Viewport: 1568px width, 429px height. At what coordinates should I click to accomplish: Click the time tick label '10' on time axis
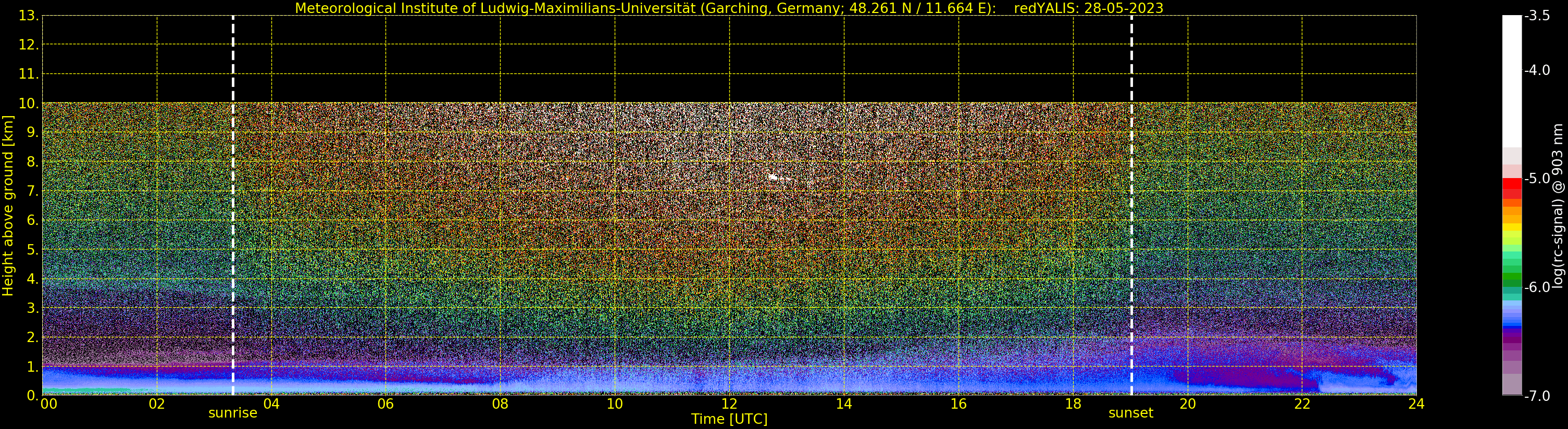click(x=615, y=404)
